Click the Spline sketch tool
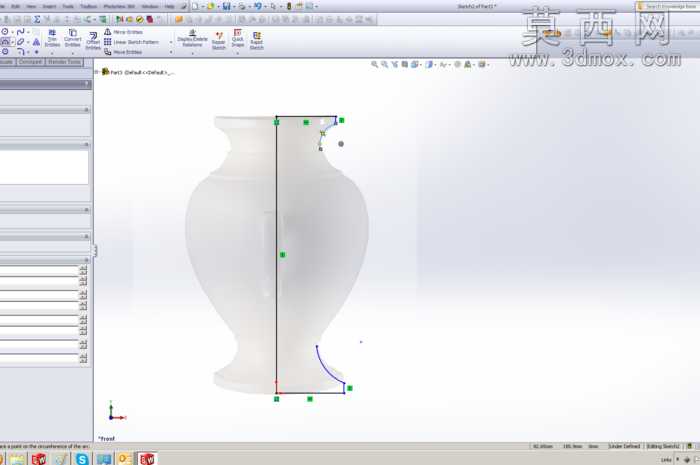This screenshot has height=465, width=700. click(20, 32)
